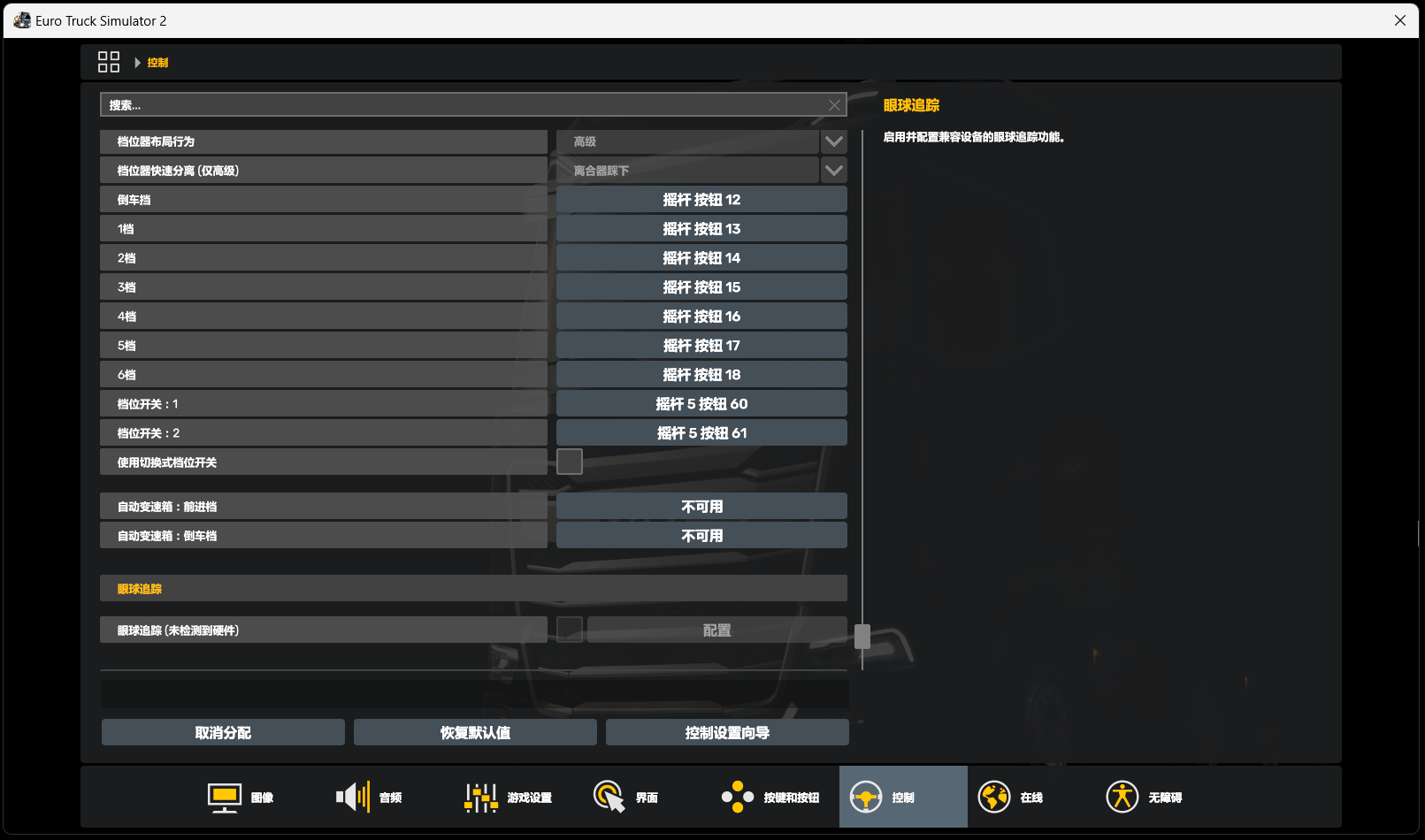Open the 在线 online globe icon
The width and height of the screenshot is (1425, 840).
coord(993,797)
